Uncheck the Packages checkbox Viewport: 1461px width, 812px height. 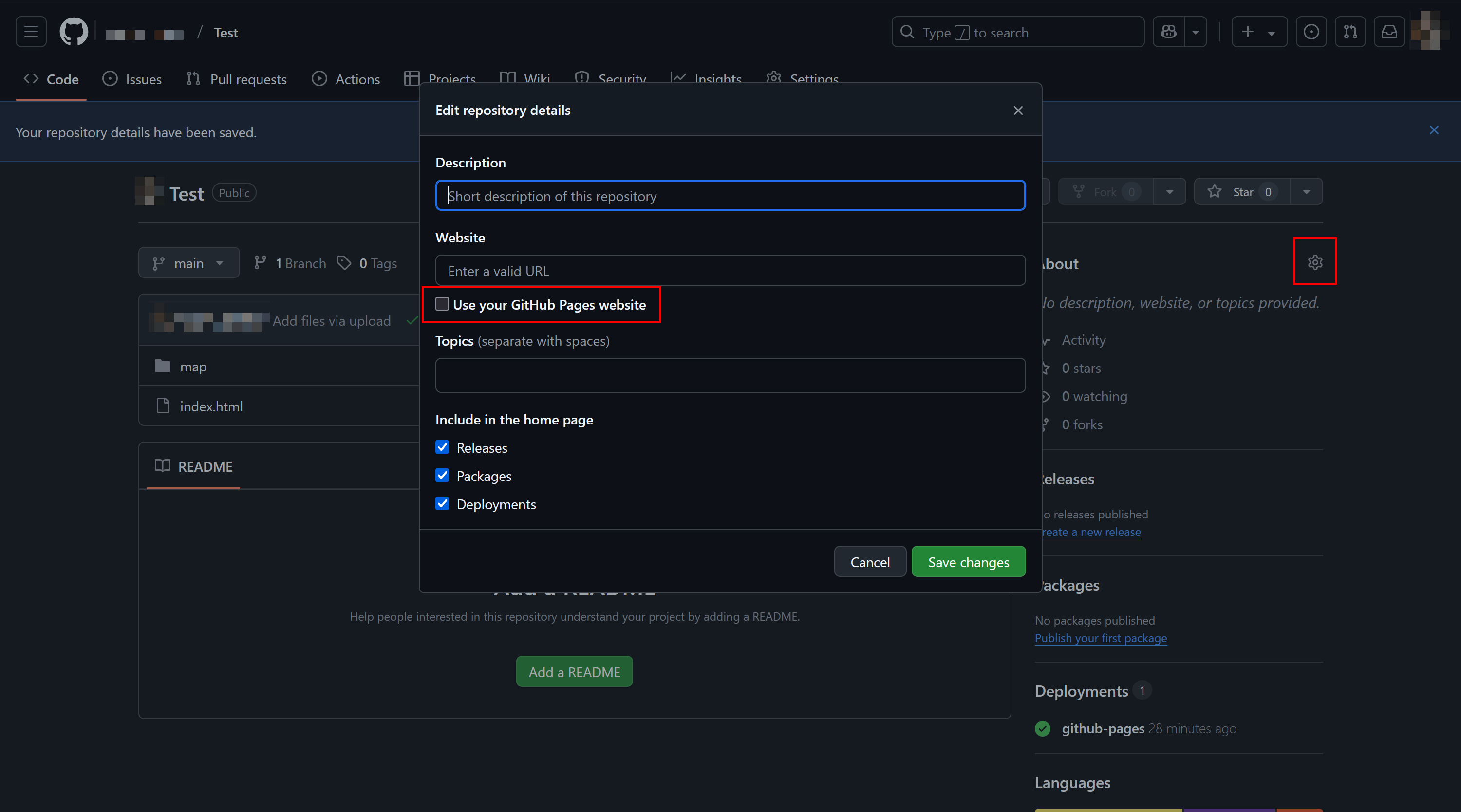442,476
